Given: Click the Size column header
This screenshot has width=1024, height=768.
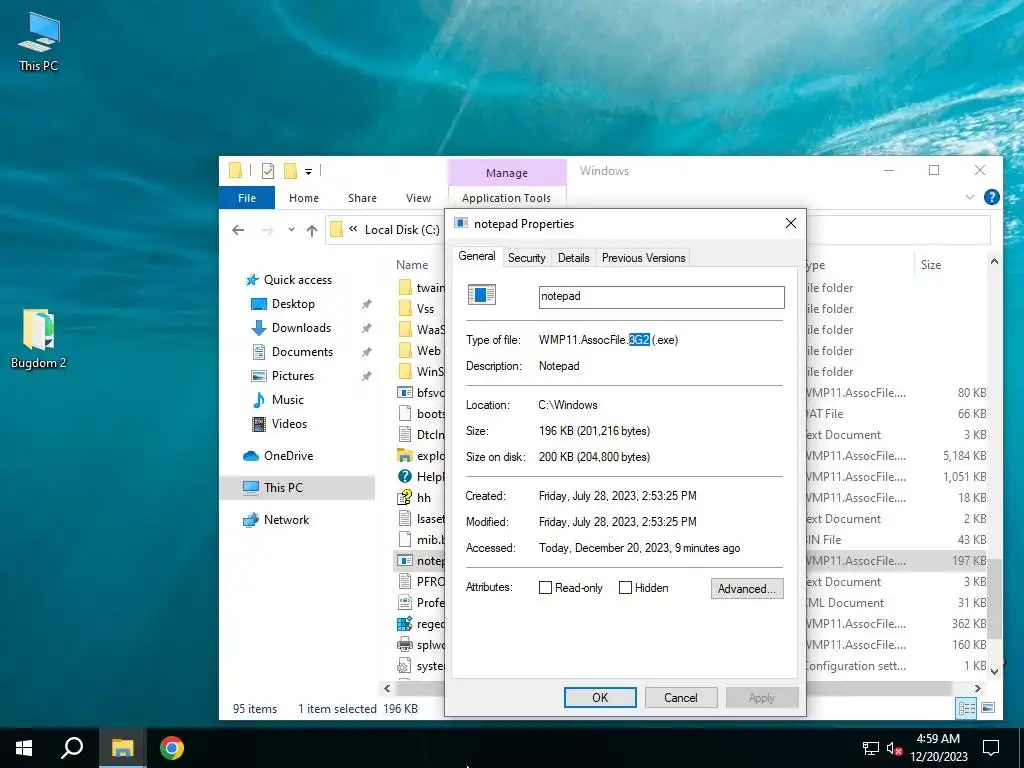Looking at the screenshot, I should (x=931, y=264).
